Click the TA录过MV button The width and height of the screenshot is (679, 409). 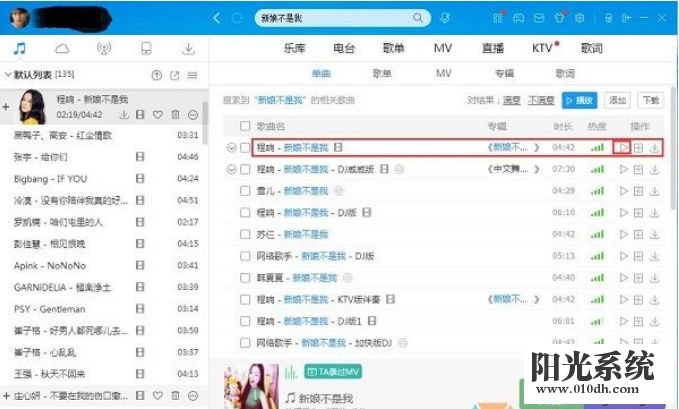(333, 372)
